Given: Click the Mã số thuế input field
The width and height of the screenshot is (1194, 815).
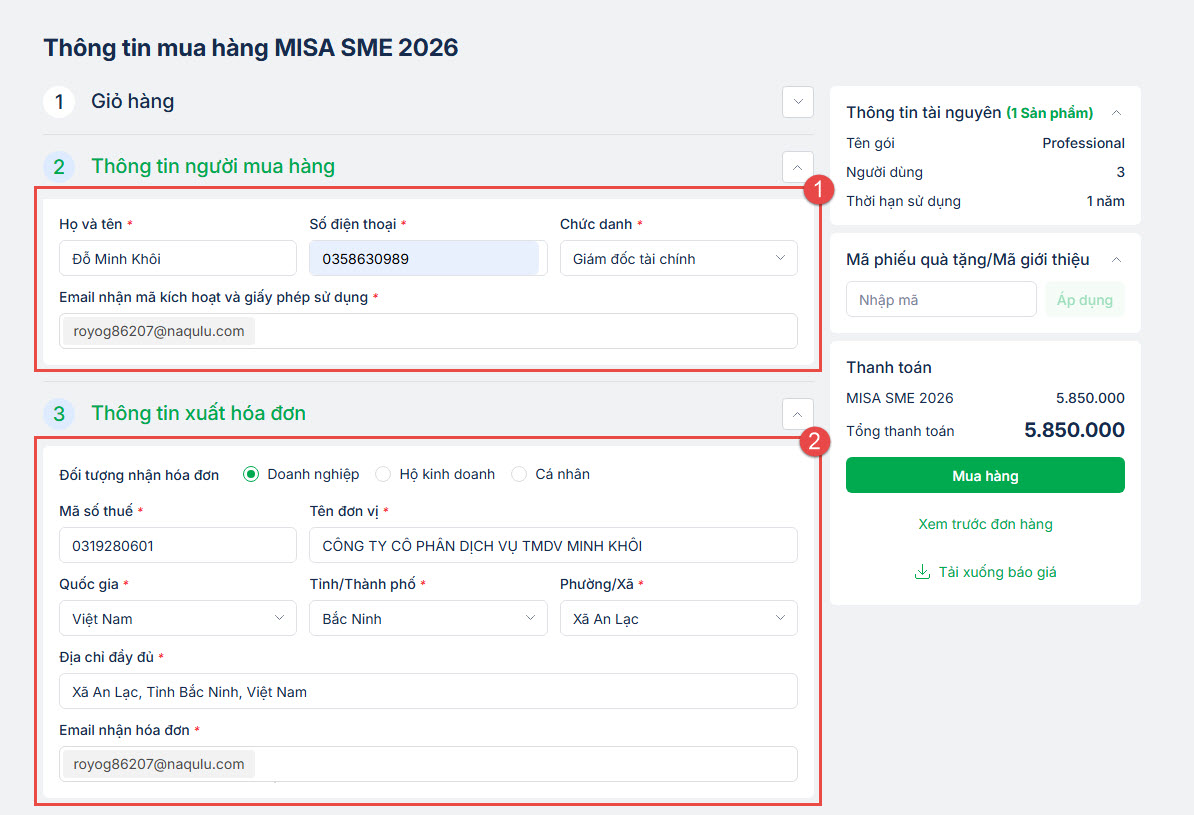Looking at the screenshot, I should coord(178,546).
